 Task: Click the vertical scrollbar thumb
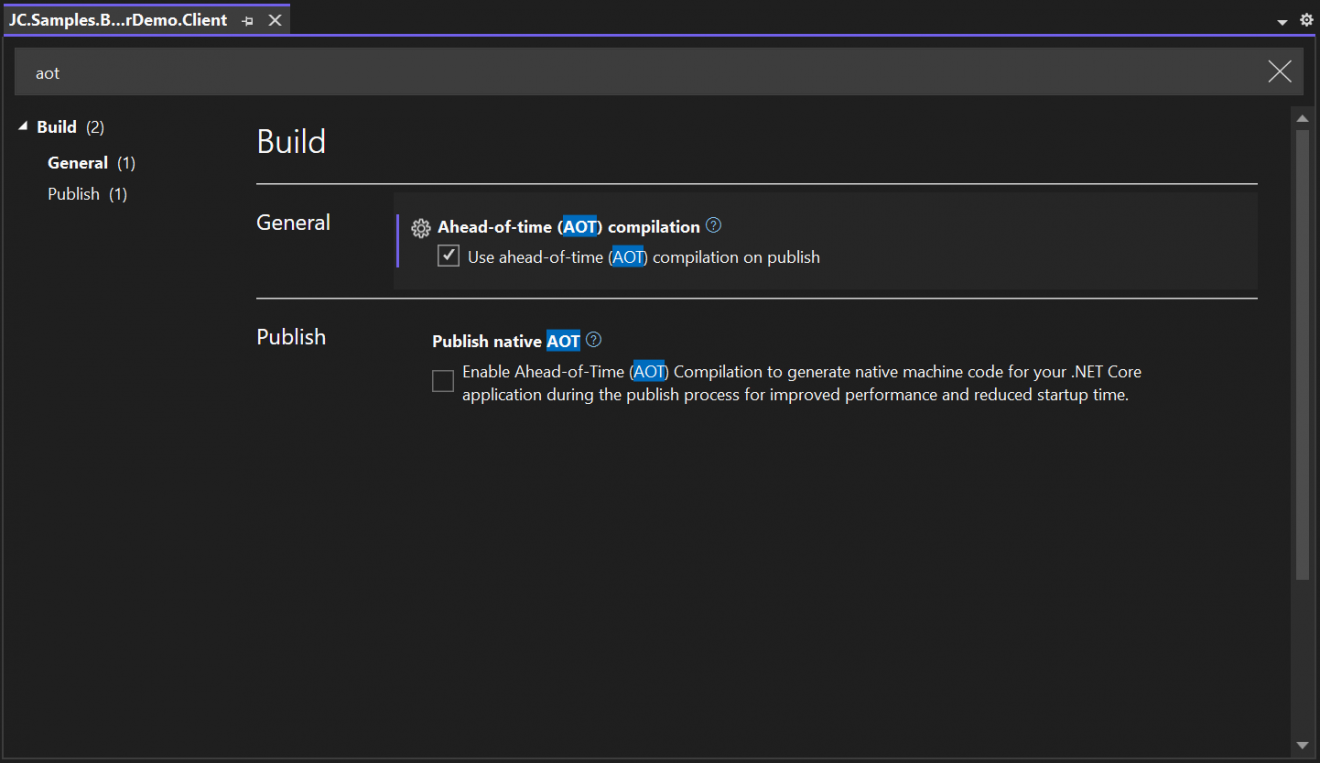(1302, 350)
